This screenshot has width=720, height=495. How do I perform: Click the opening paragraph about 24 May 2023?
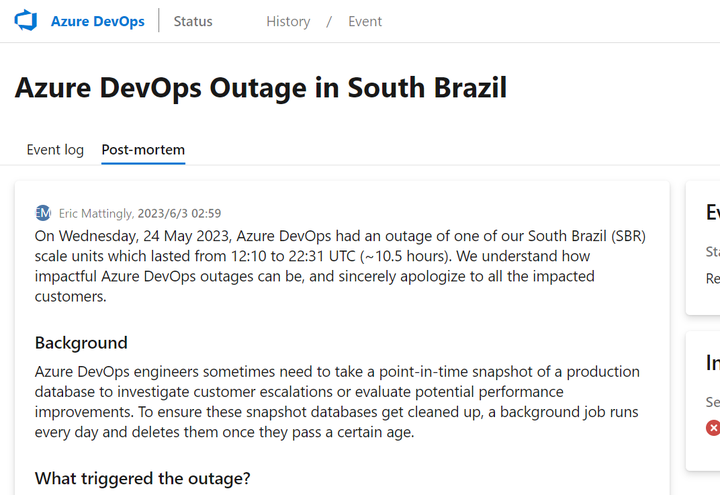pyautogui.click(x=340, y=266)
